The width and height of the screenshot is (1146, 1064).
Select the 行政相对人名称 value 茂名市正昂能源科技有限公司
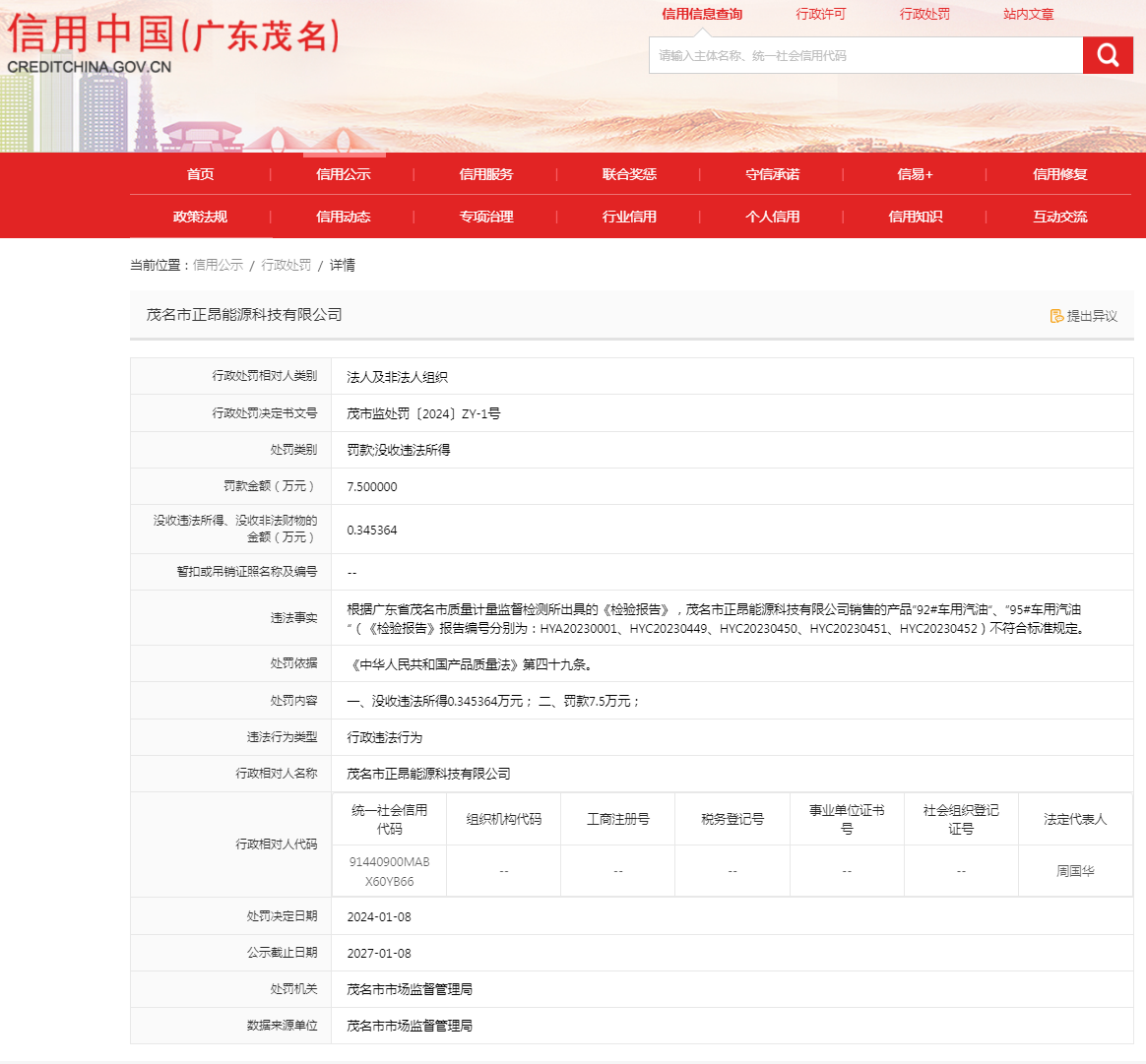point(428,774)
